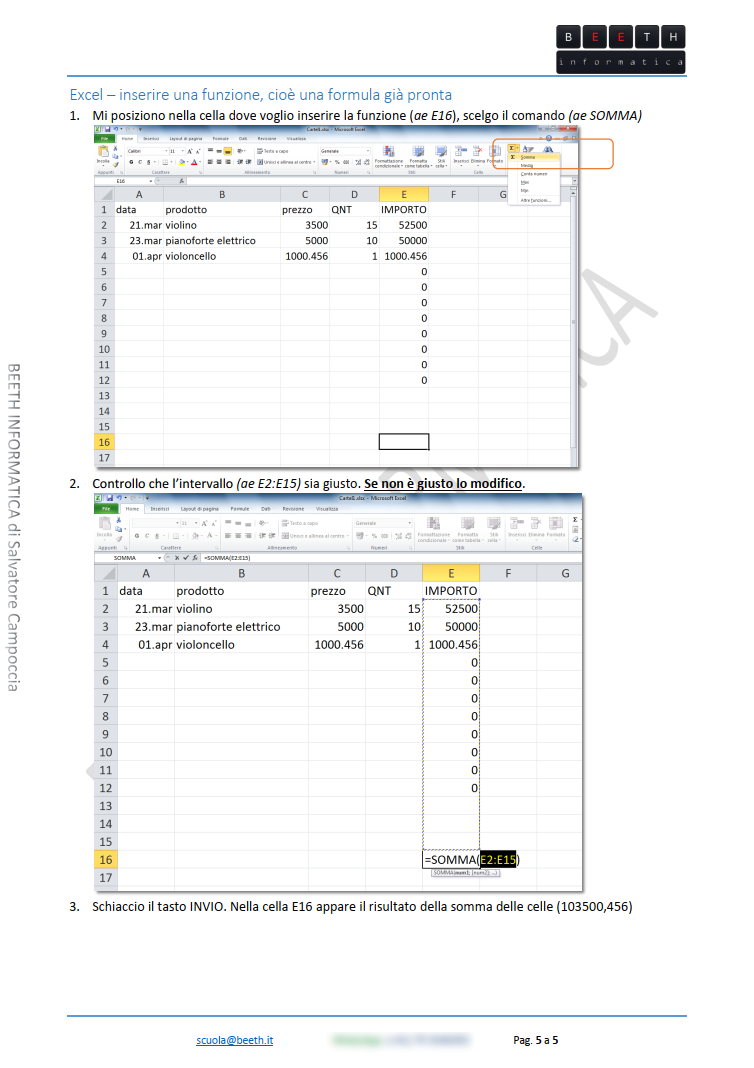Choose Conta numeri from the AutoSum menu
Viewport: 754px width, 1068px height.
click(534, 174)
